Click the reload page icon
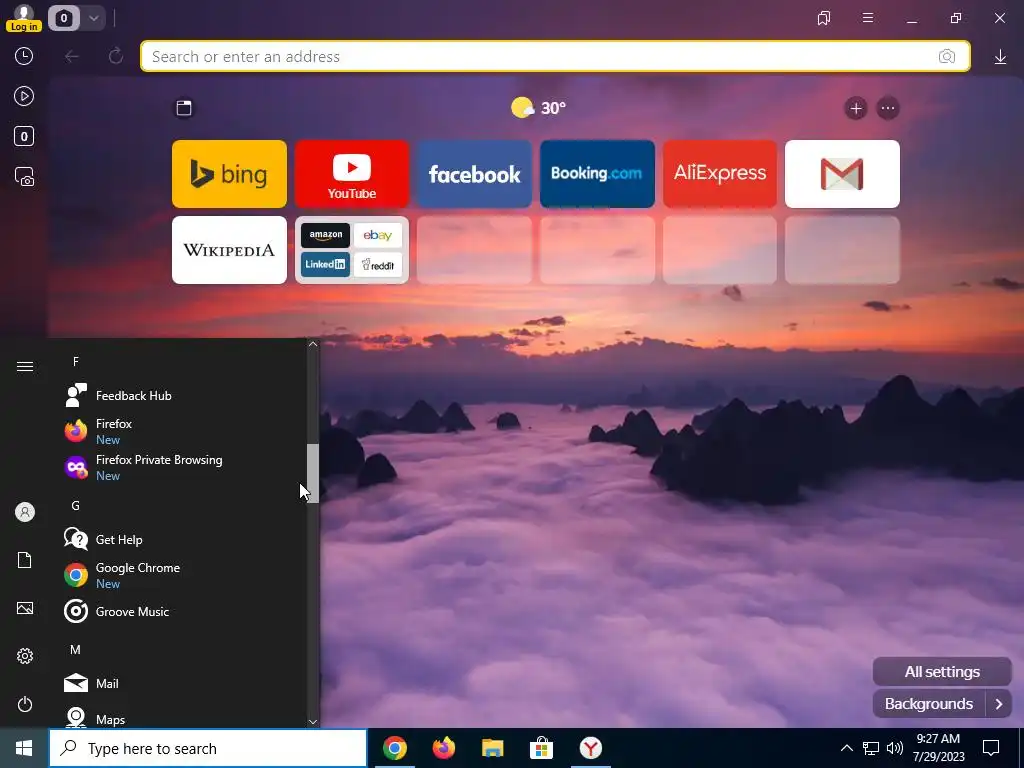Screen dimensions: 1024x768 pyautogui.click(x=116, y=56)
